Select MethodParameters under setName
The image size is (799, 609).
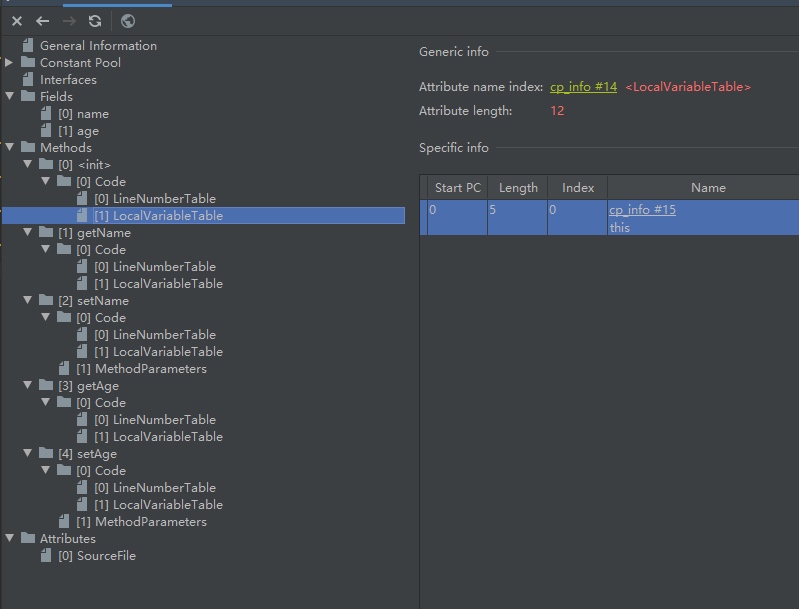tap(141, 369)
